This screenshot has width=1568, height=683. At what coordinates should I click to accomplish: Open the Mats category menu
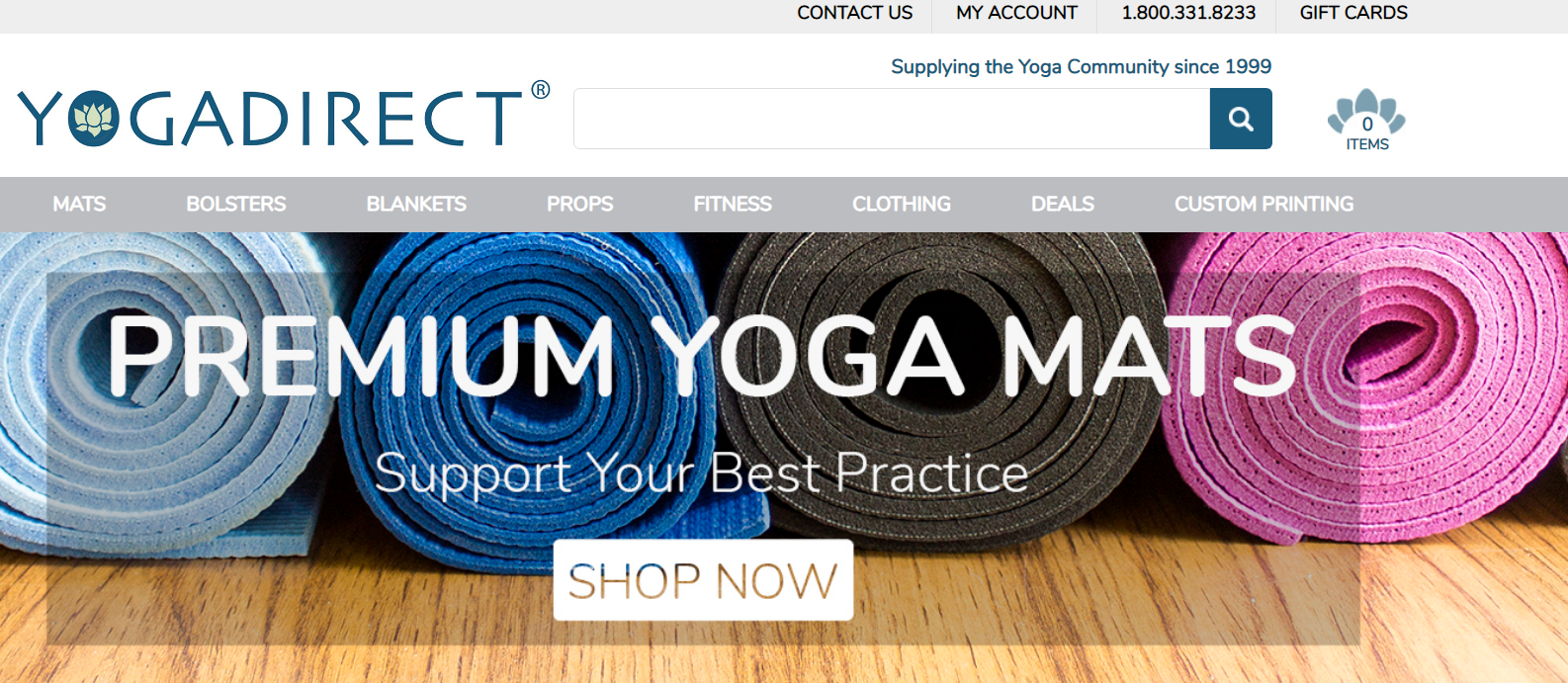tap(79, 204)
